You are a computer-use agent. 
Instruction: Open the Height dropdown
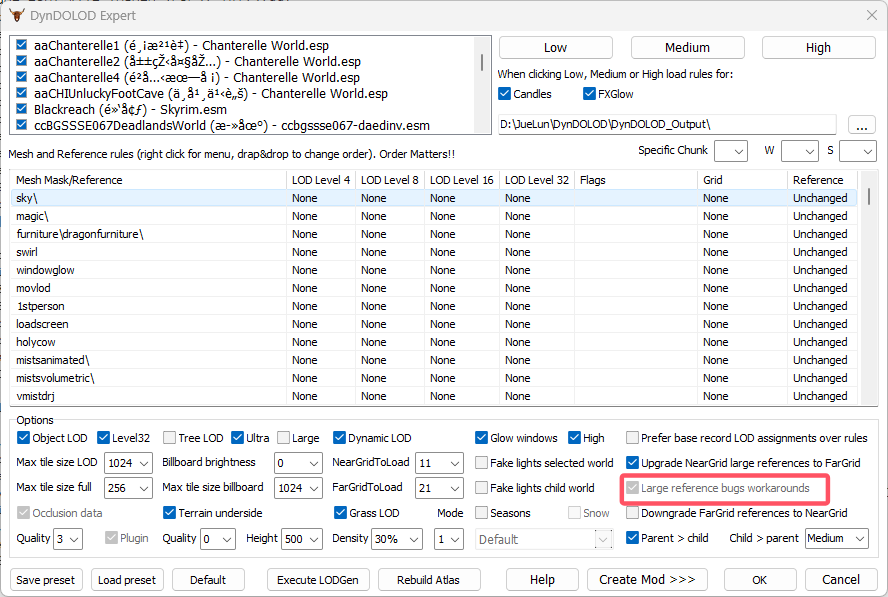[302, 539]
